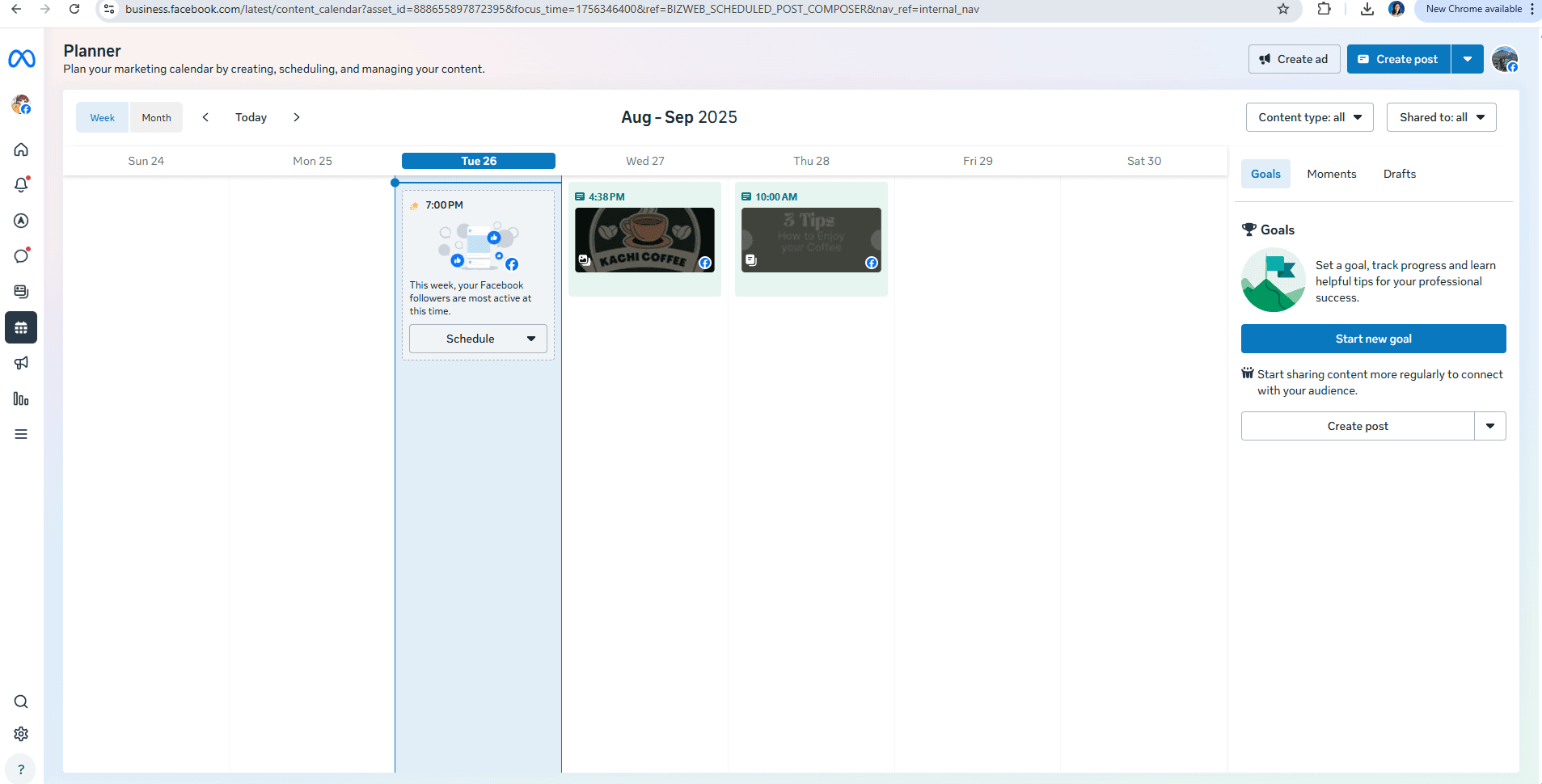Switch to the Week view
Viewport: 1542px width, 784px height.
click(x=102, y=117)
